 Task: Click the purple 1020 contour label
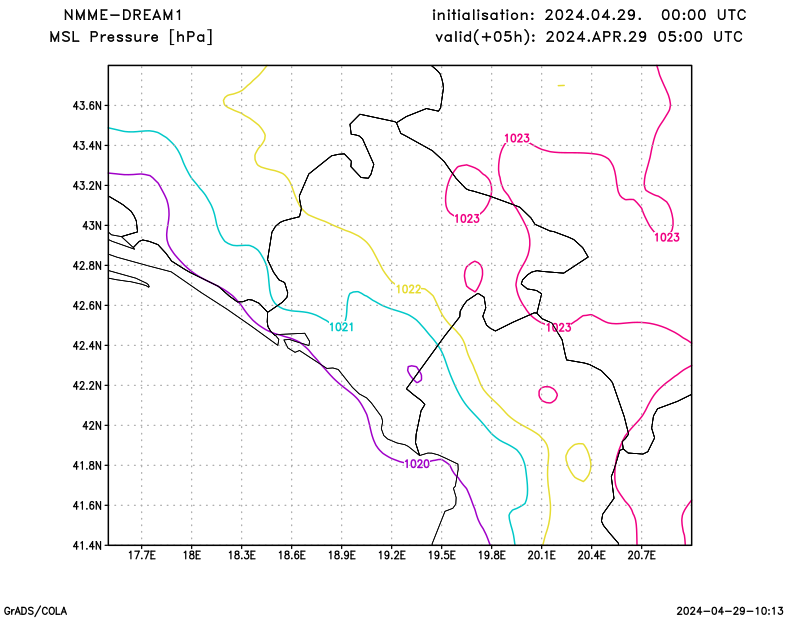point(417,464)
